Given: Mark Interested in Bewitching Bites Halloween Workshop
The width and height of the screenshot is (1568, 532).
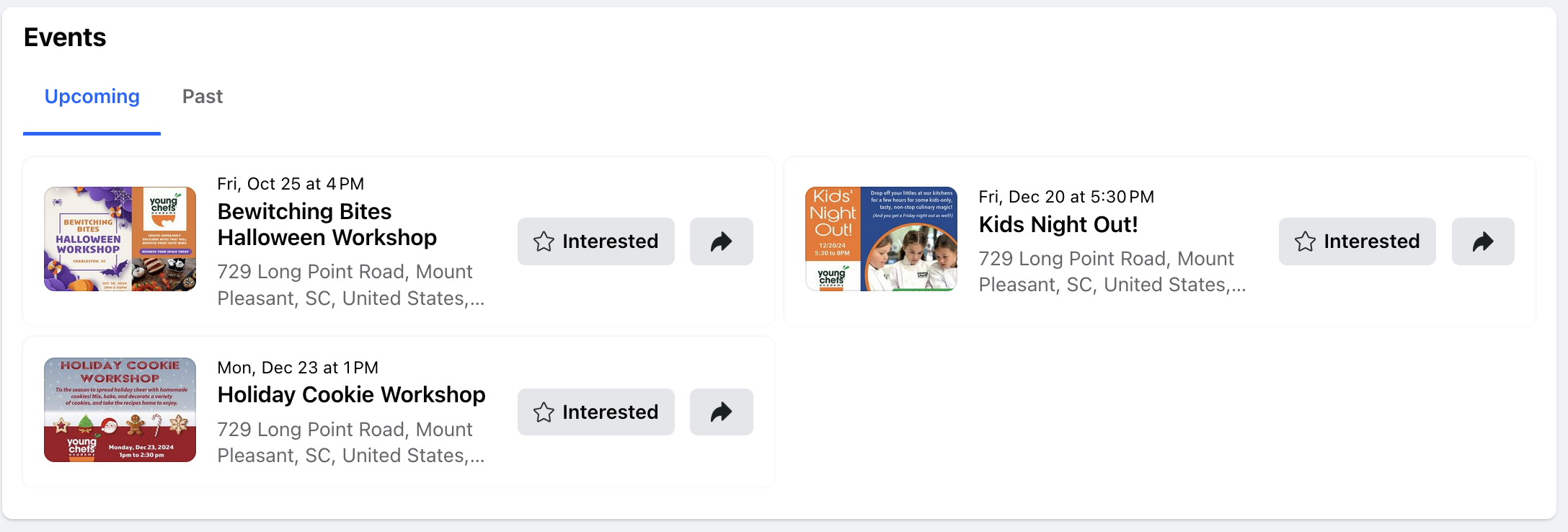Looking at the screenshot, I should (x=596, y=241).
